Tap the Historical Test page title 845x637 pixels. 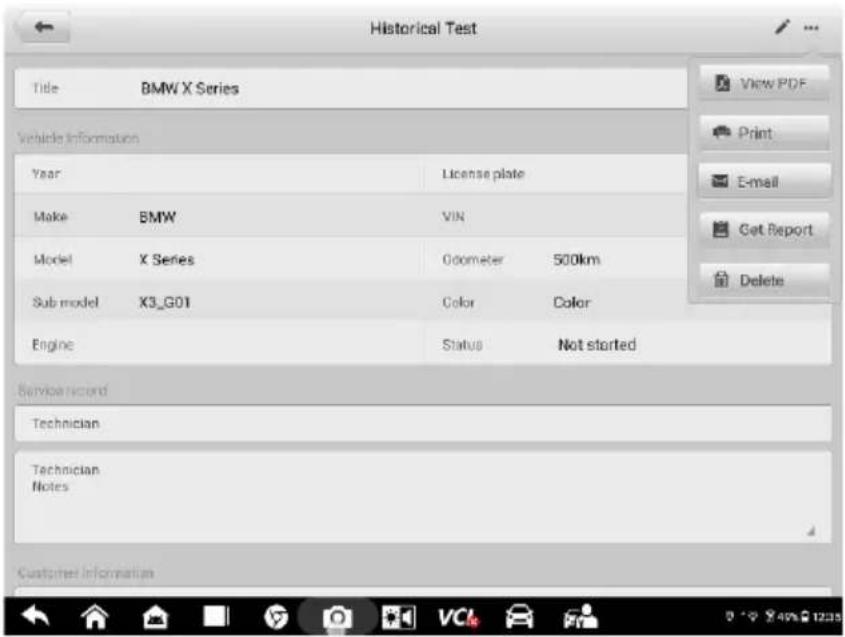(x=423, y=28)
